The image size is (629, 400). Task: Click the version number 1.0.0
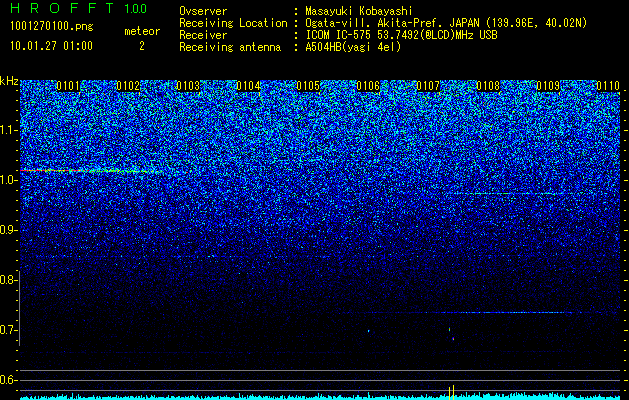(x=135, y=8)
